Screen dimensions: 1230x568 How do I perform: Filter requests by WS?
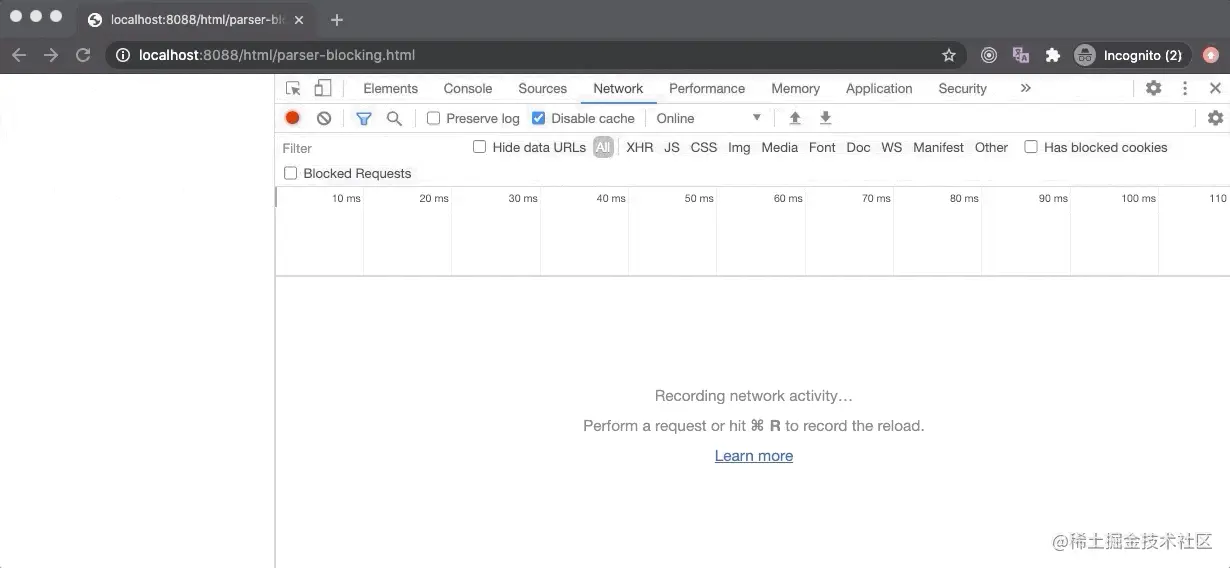click(x=892, y=147)
